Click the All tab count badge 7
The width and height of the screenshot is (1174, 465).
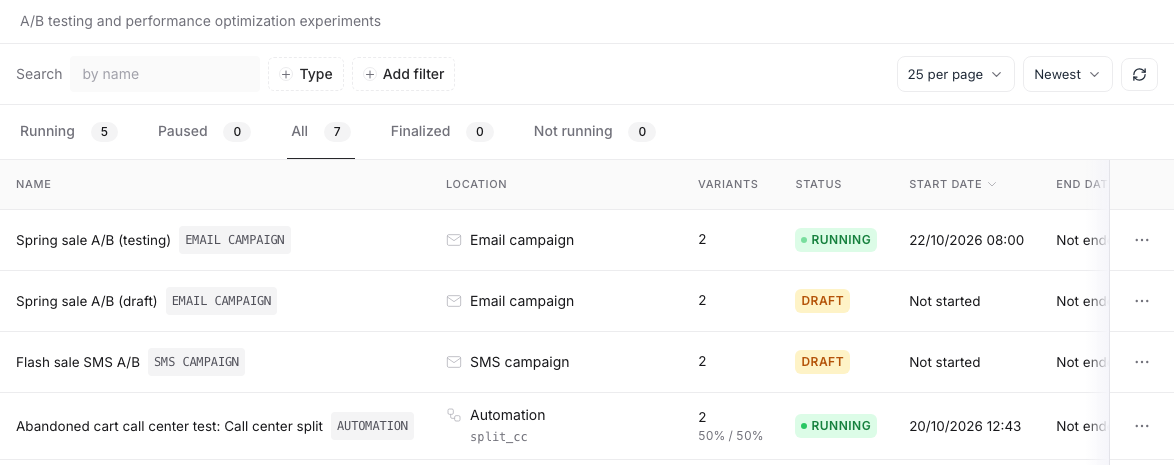pos(337,133)
